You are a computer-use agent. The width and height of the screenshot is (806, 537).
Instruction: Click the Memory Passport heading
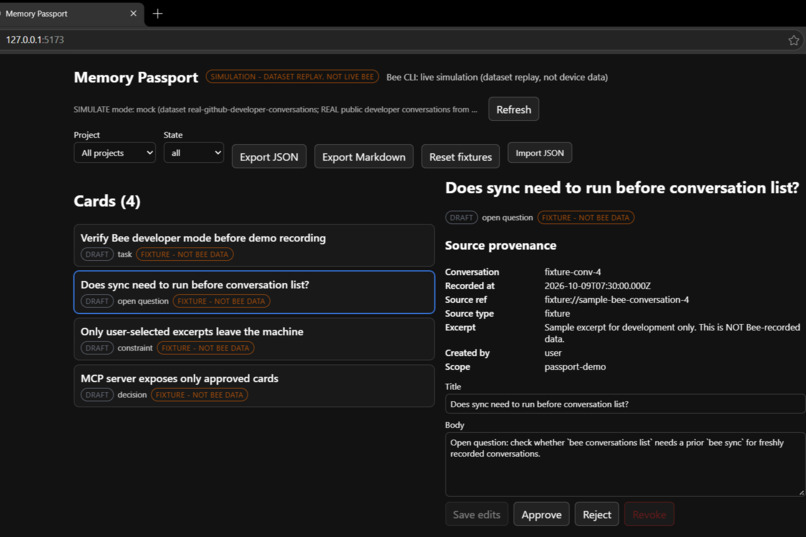click(x=136, y=77)
